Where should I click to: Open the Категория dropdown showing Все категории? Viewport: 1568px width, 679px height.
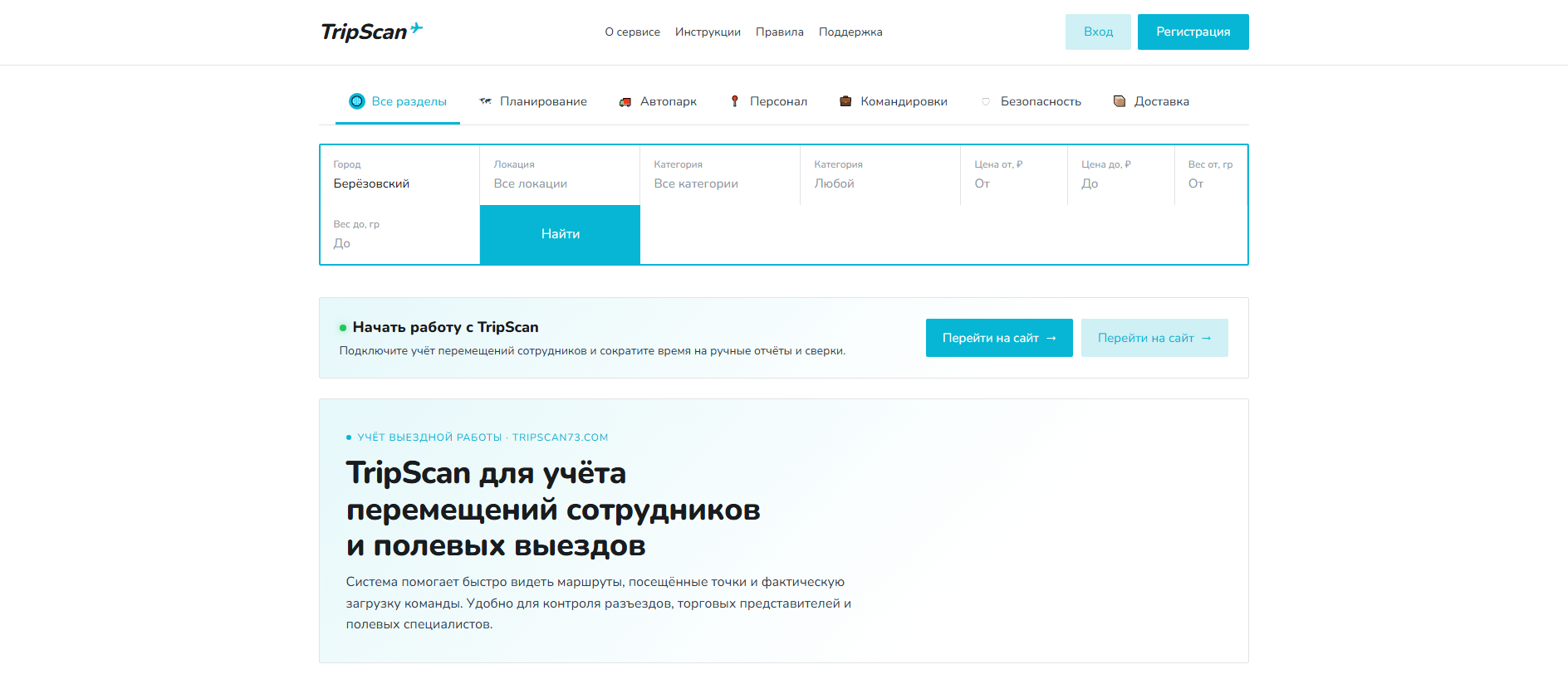click(720, 175)
